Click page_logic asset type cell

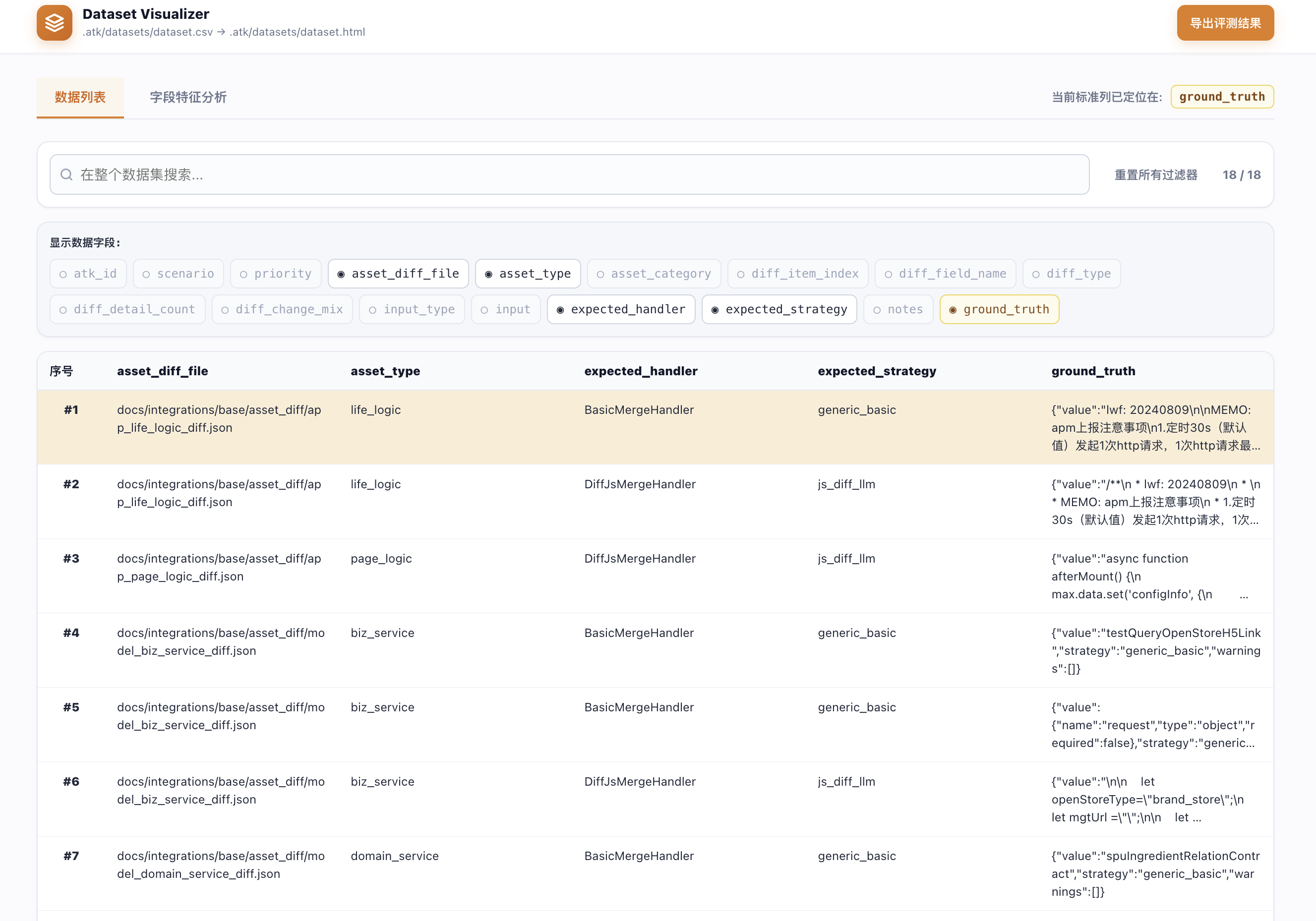(381, 559)
